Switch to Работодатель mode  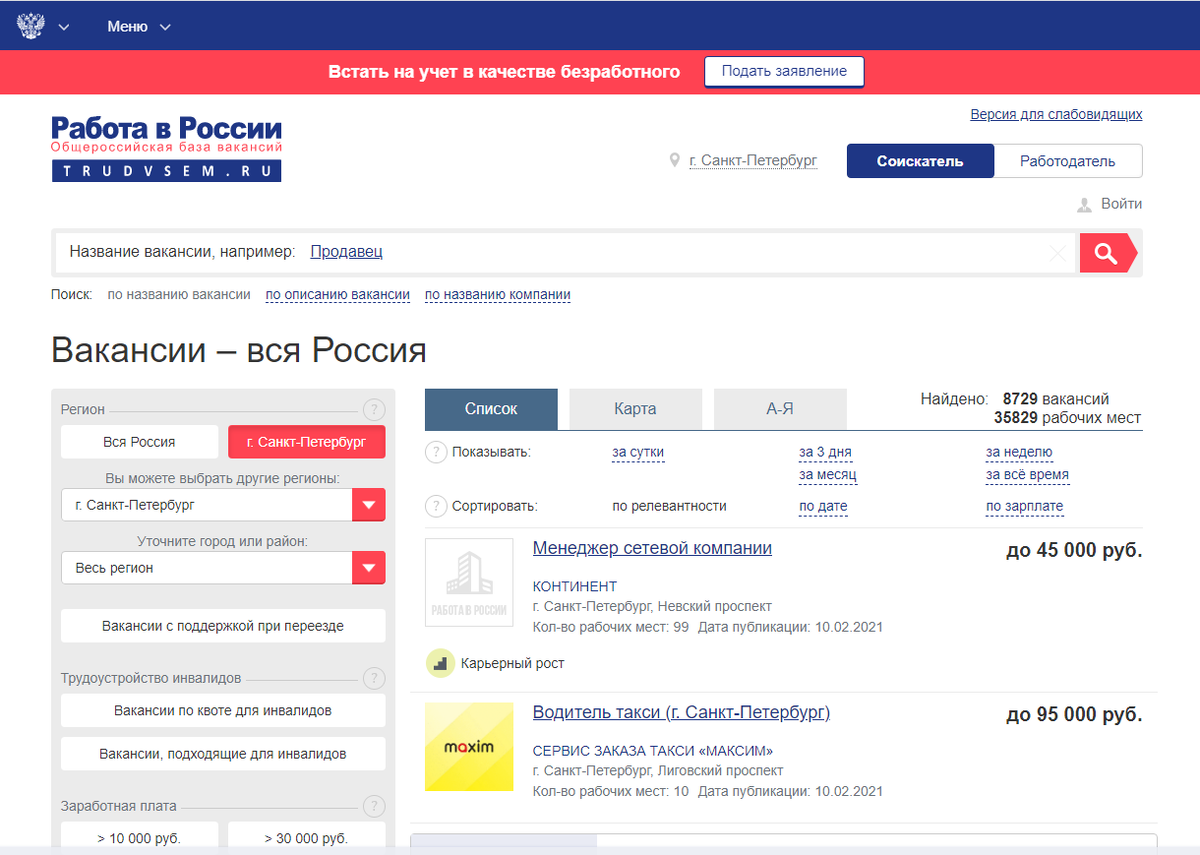(1068, 161)
